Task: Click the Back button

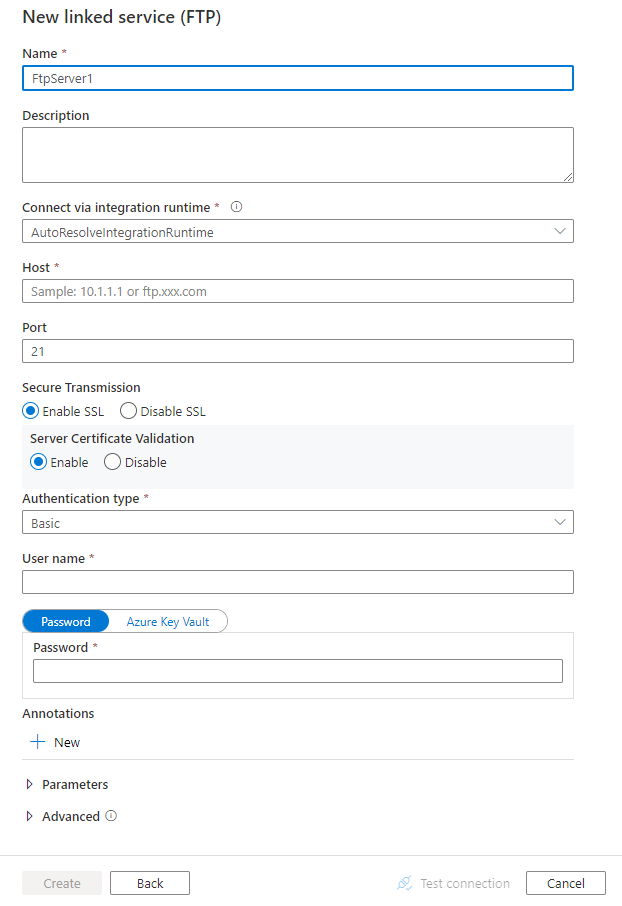Action: 149,883
